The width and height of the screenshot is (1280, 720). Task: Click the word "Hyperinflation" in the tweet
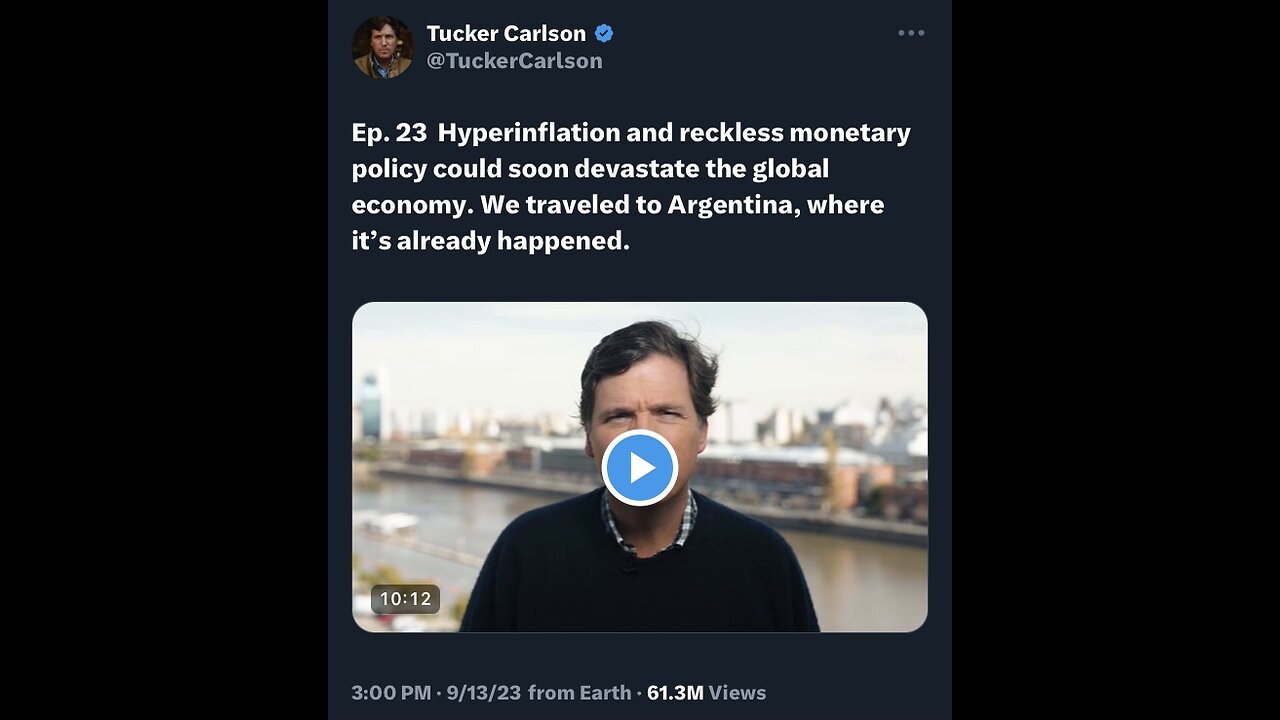tap(528, 133)
